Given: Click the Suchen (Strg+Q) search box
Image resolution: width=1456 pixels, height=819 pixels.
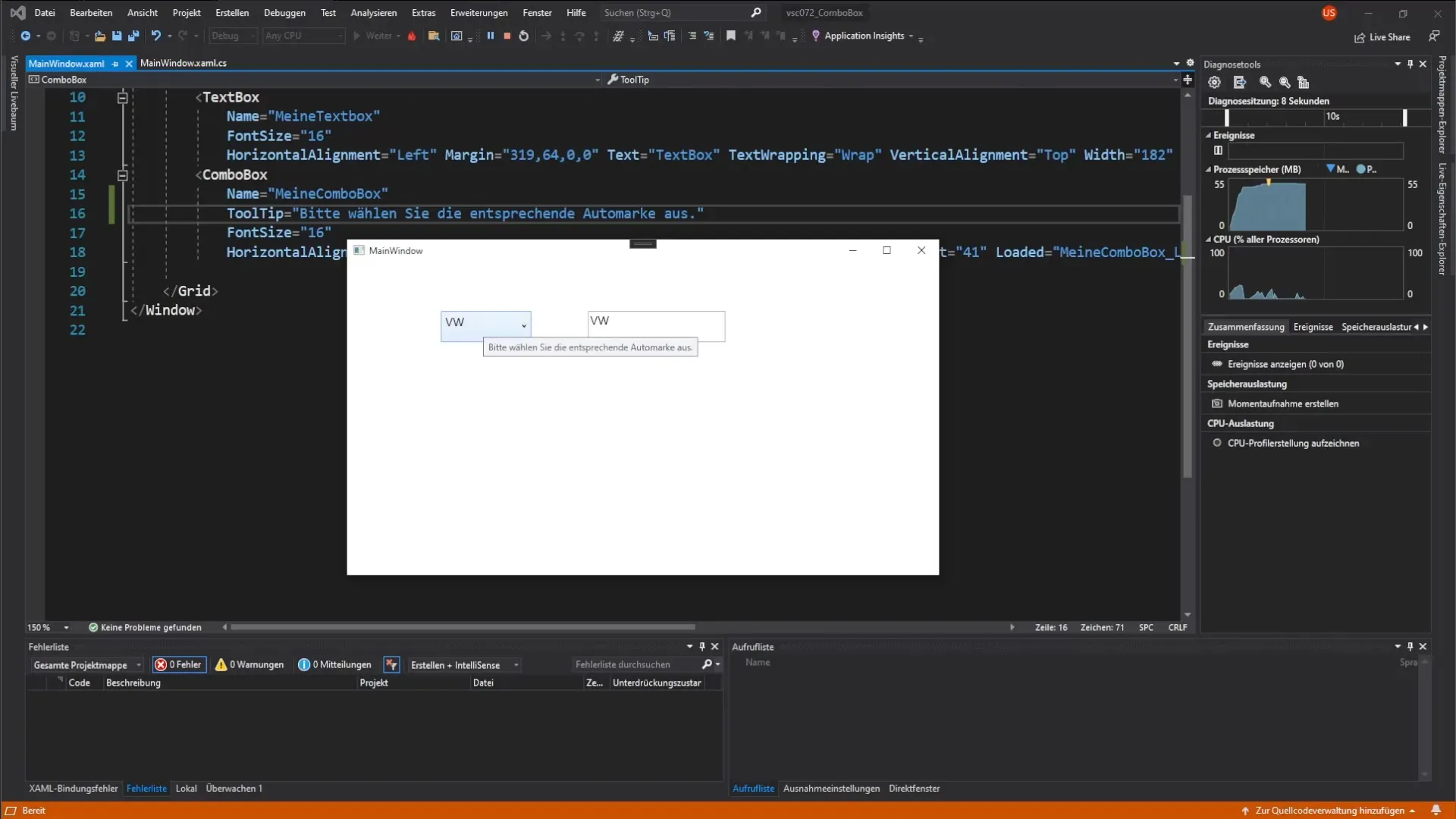Looking at the screenshot, I should click(681, 13).
